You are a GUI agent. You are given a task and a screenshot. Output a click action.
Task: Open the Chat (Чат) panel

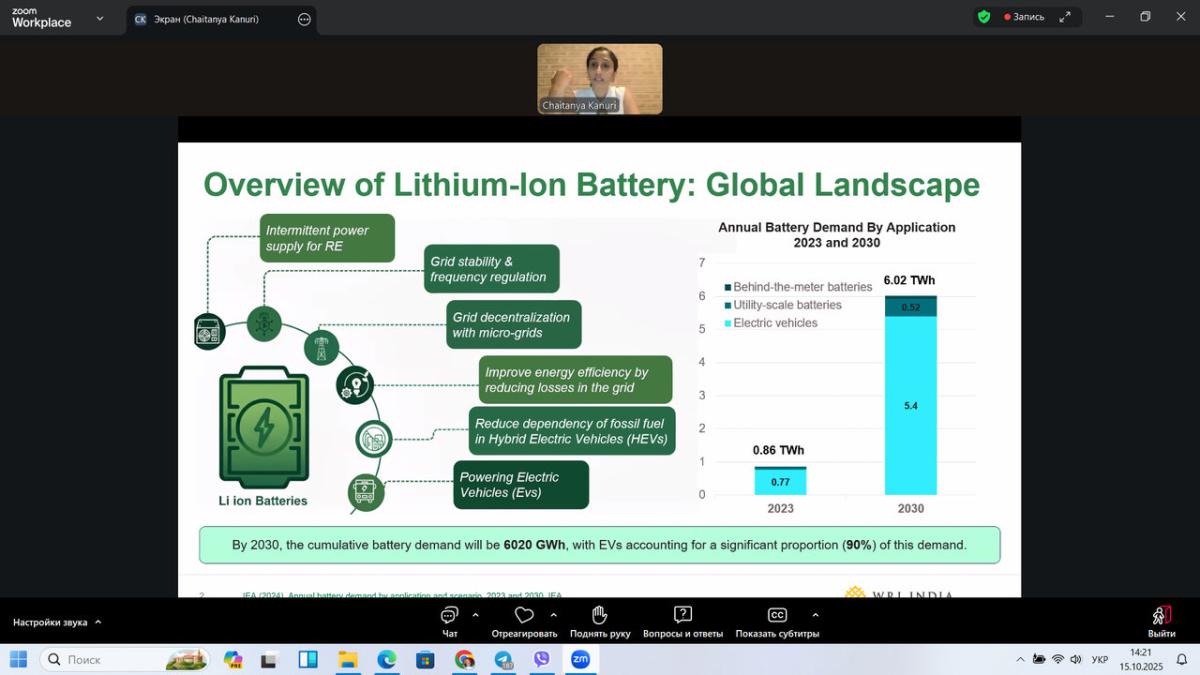coord(450,620)
